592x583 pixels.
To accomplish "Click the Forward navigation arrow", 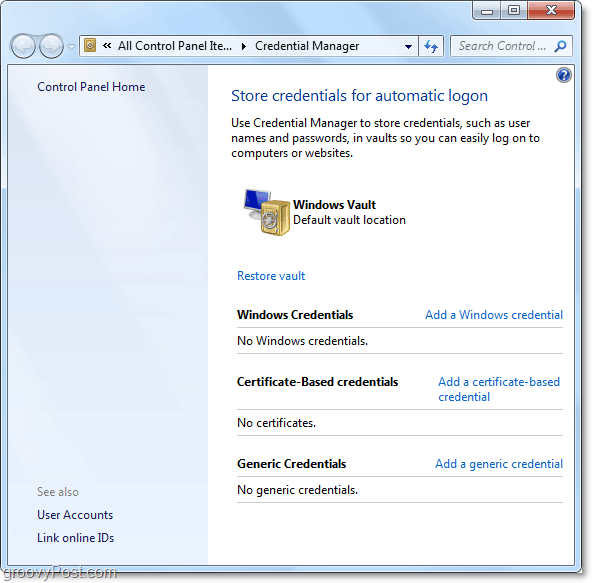I will click(x=51, y=46).
